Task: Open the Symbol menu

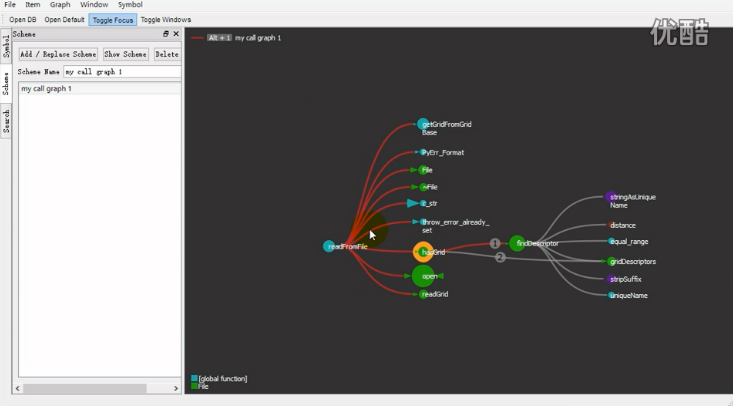Action: 130,5
